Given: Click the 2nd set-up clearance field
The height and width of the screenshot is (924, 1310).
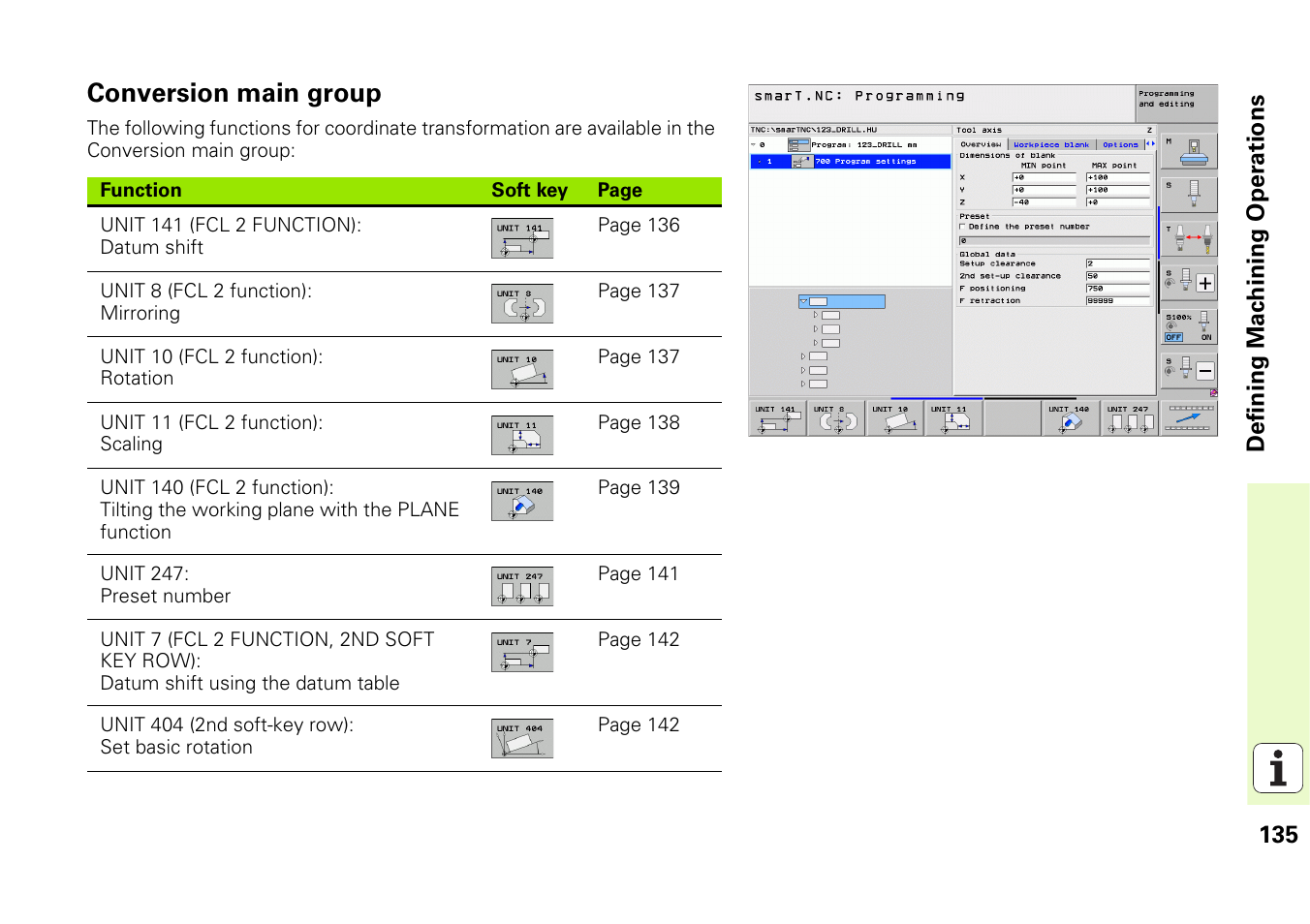Looking at the screenshot, I should point(1117,276).
